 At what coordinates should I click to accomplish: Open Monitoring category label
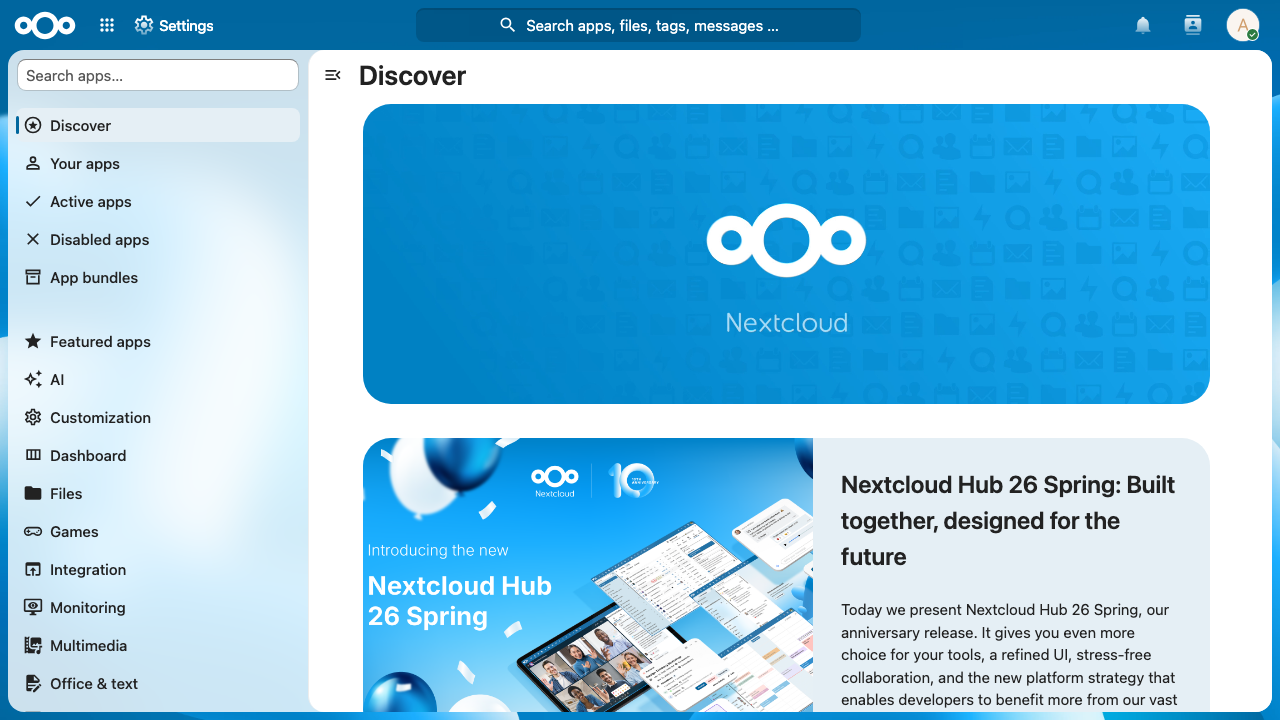coord(88,608)
